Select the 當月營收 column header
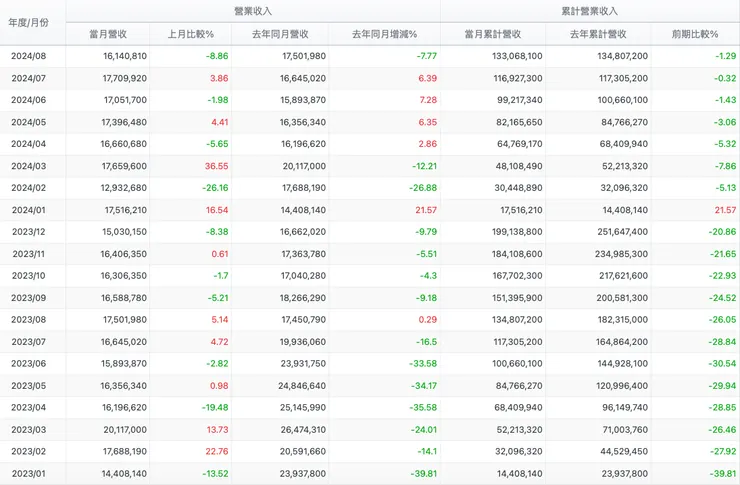This screenshot has height=485, width=740. tap(108, 34)
